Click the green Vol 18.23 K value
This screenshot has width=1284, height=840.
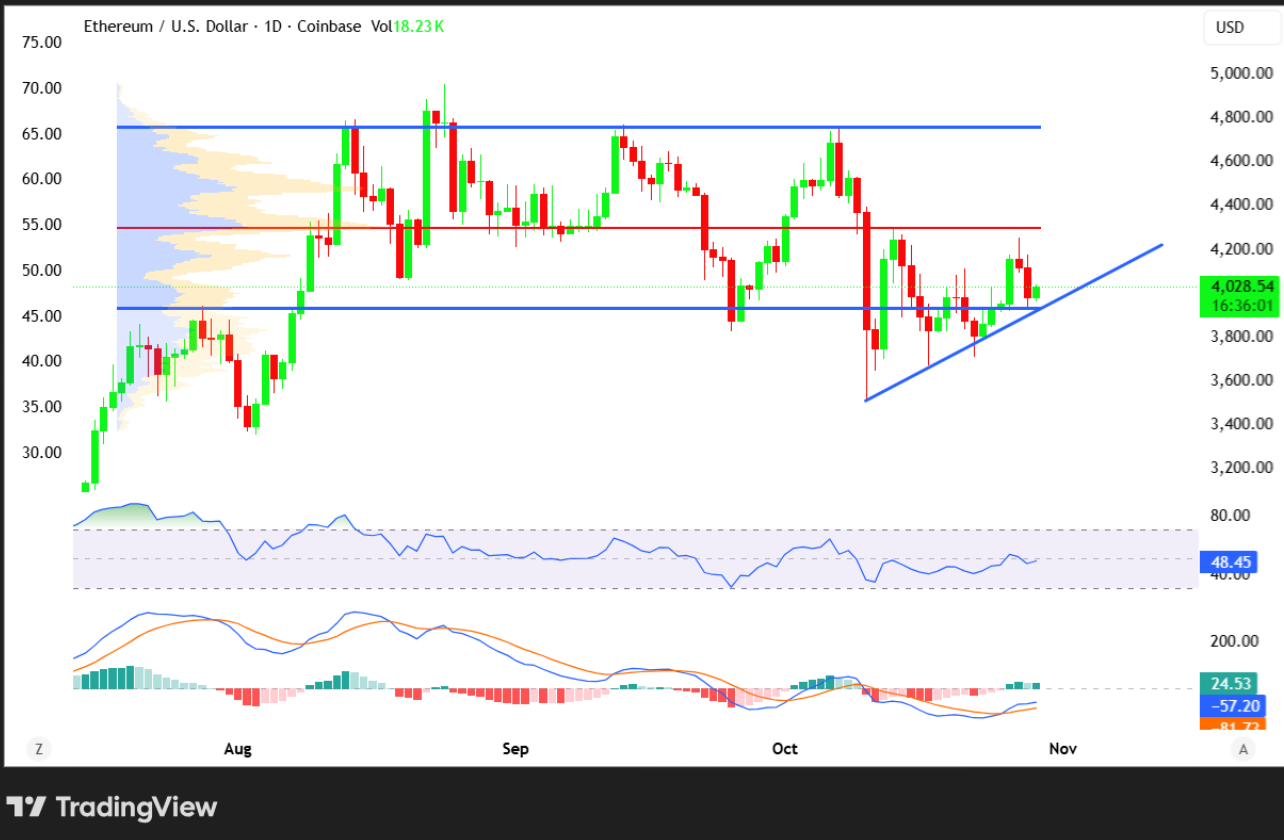[418, 27]
